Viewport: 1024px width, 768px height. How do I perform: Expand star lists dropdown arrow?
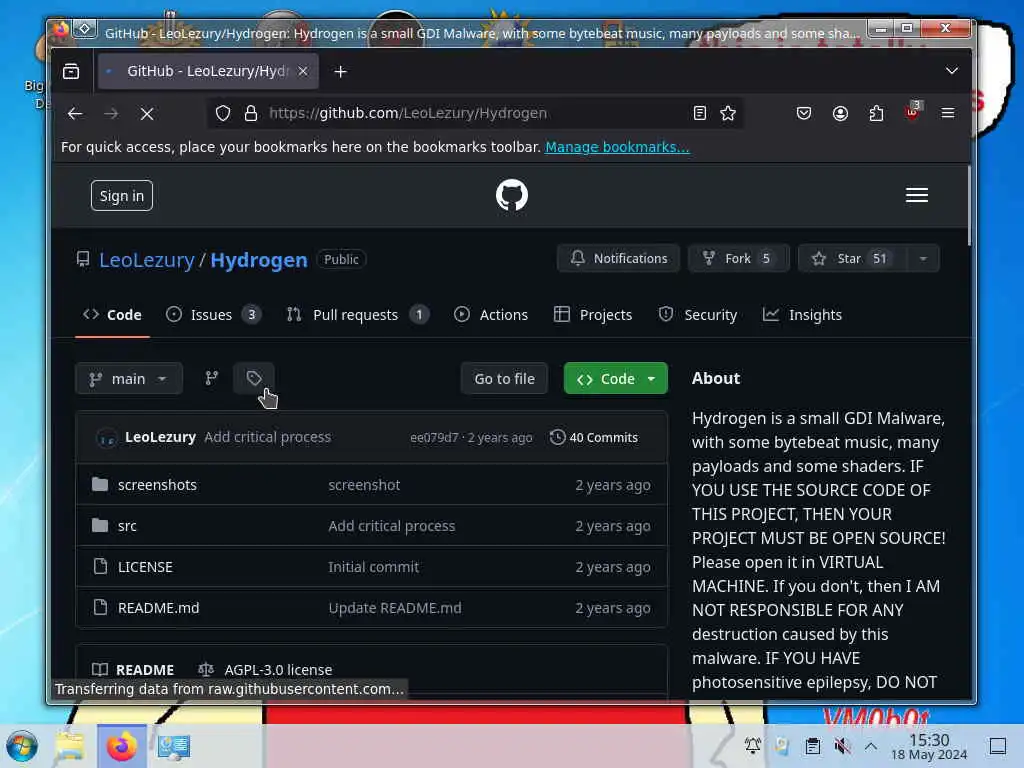tap(923, 259)
